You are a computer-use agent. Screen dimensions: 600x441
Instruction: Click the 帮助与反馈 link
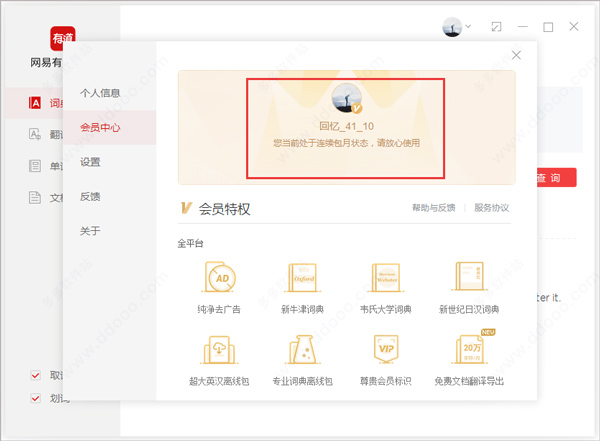tap(434, 208)
